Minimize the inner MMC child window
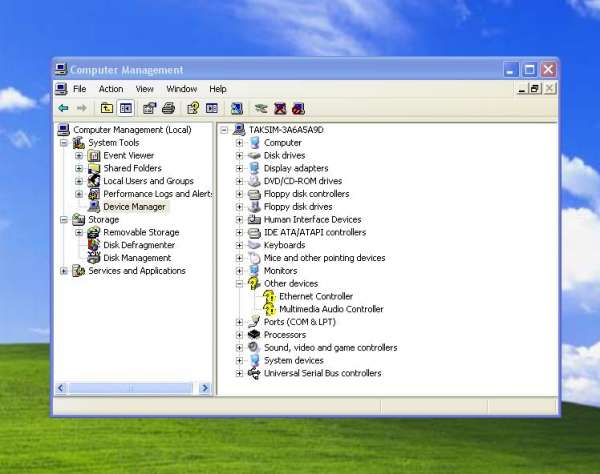 522,89
